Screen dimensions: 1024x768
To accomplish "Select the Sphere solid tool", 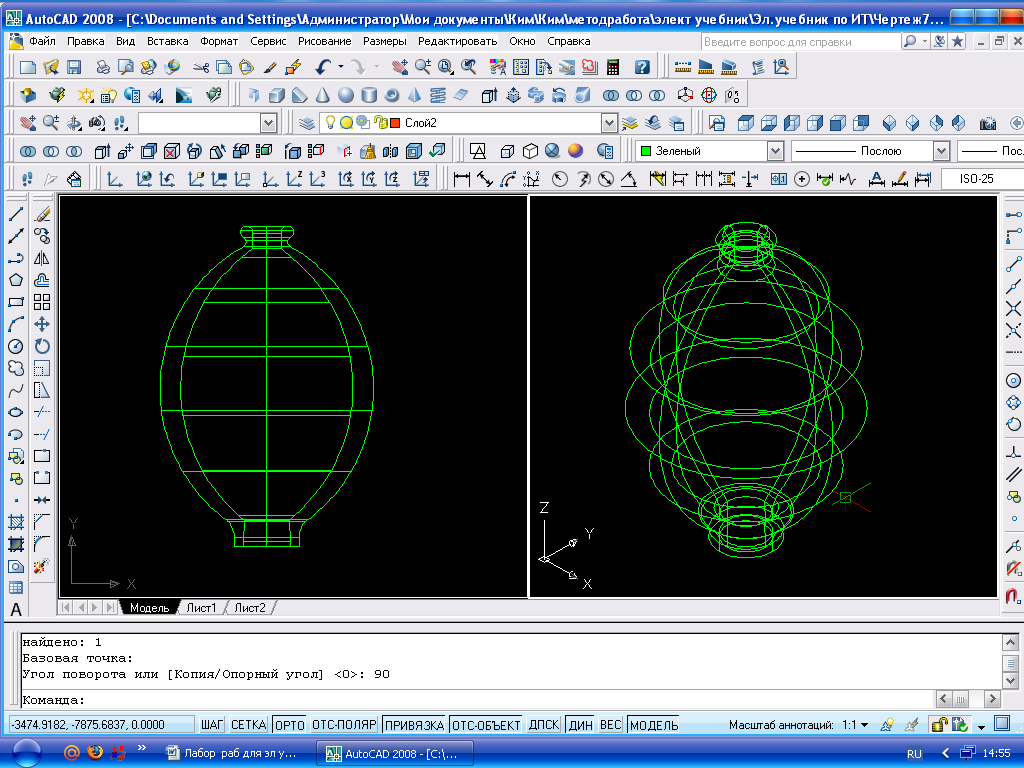I will point(346,95).
